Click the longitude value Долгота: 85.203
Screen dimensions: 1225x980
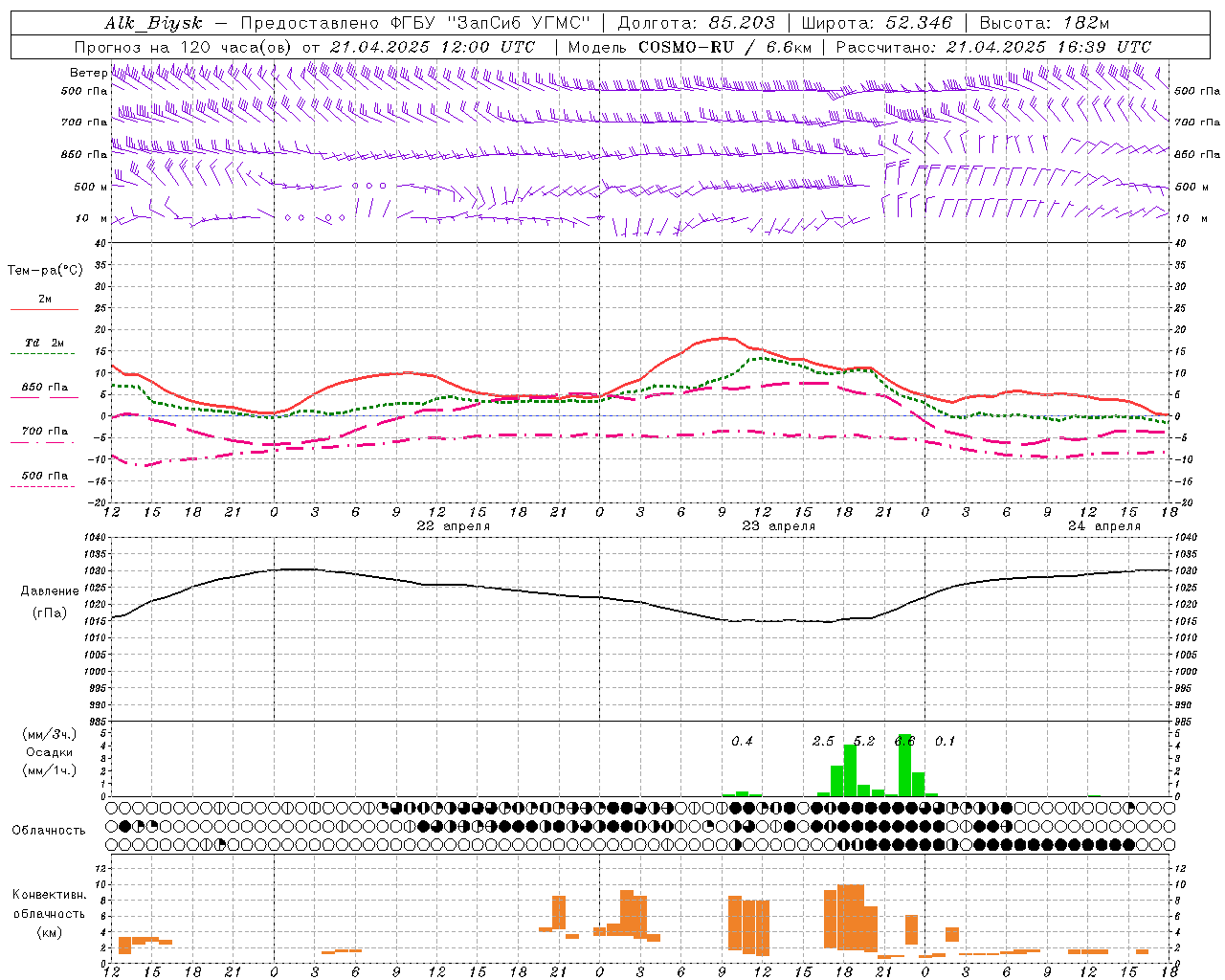click(x=695, y=23)
